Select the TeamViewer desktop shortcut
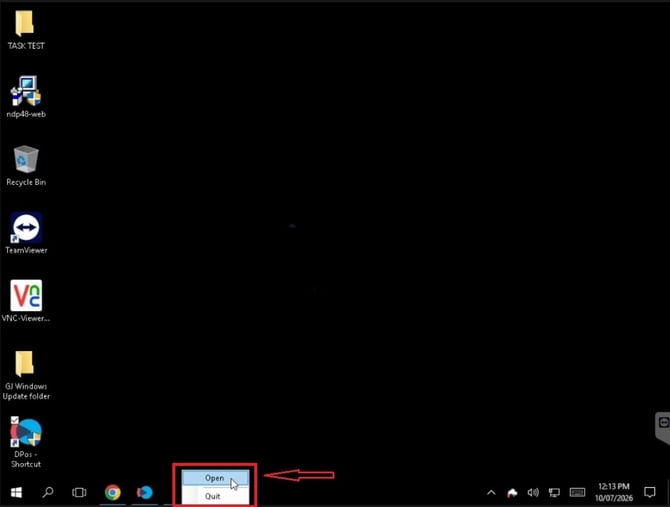670x507 pixels. [x=26, y=233]
